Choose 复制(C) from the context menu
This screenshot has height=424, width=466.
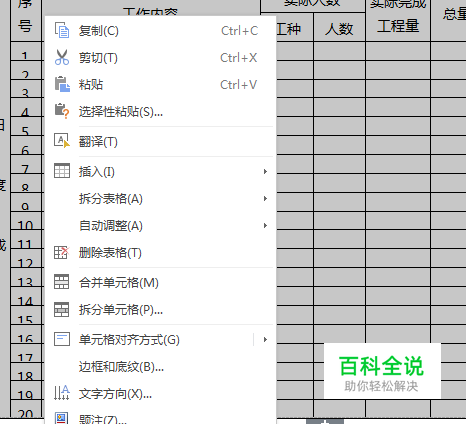(x=161, y=31)
